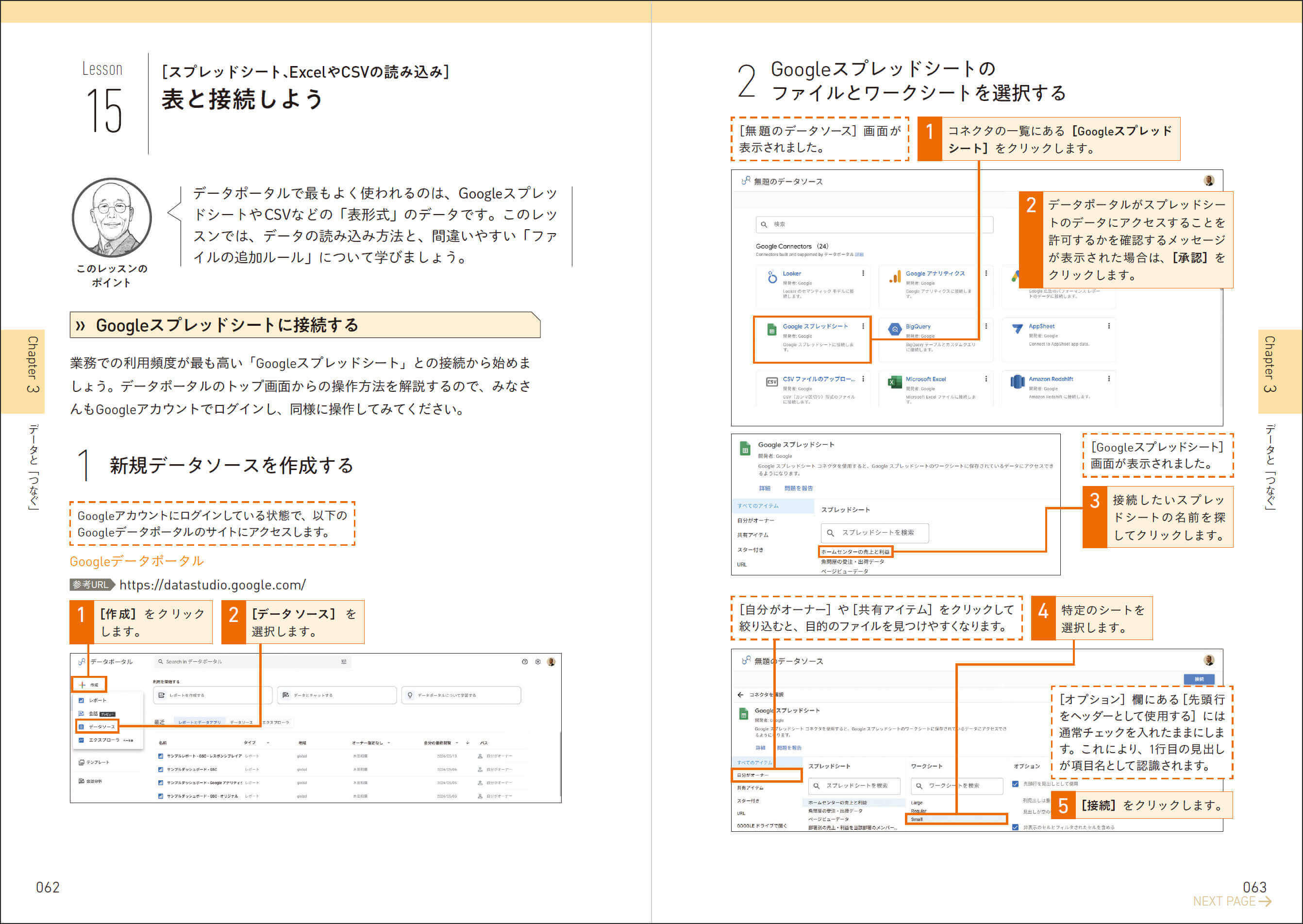Select the Amazon Redshift connector icon

click(x=1018, y=382)
